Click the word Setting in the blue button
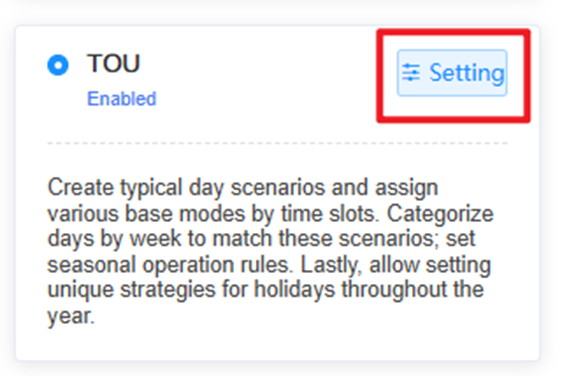The height and width of the screenshot is (376, 569). (x=467, y=73)
